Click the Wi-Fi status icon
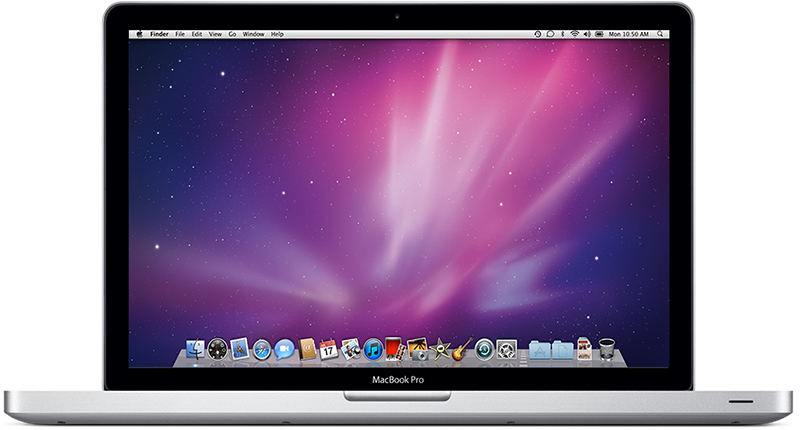The image size is (800, 430). click(x=574, y=34)
